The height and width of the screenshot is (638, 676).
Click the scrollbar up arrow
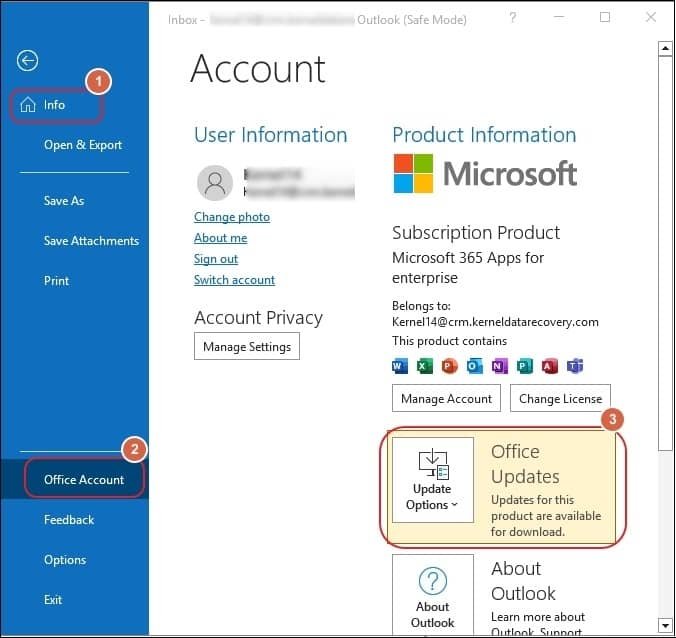point(665,48)
